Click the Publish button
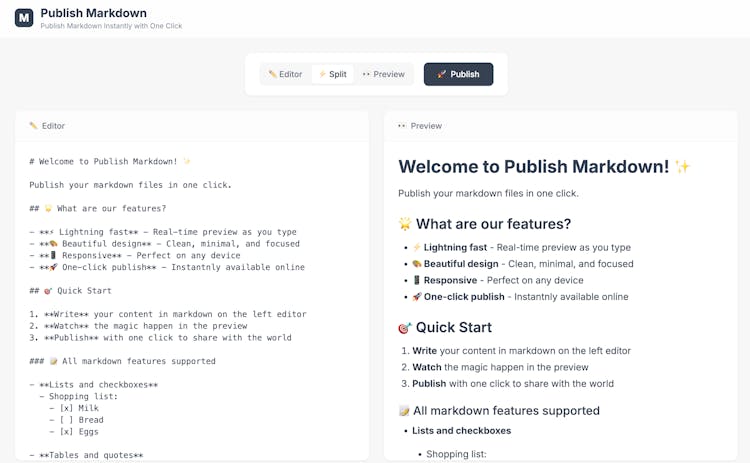Image resolution: width=750 pixels, height=463 pixels. (458, 74)
